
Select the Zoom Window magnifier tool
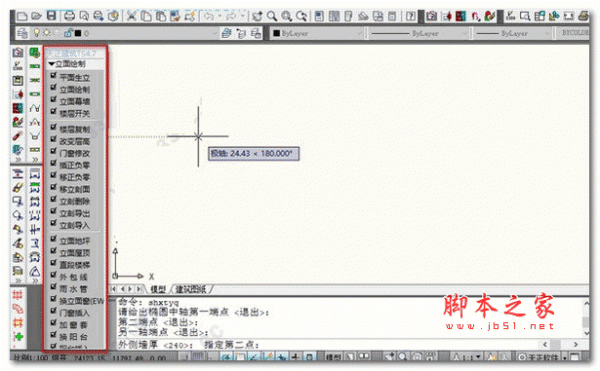[x=287, y=16]
